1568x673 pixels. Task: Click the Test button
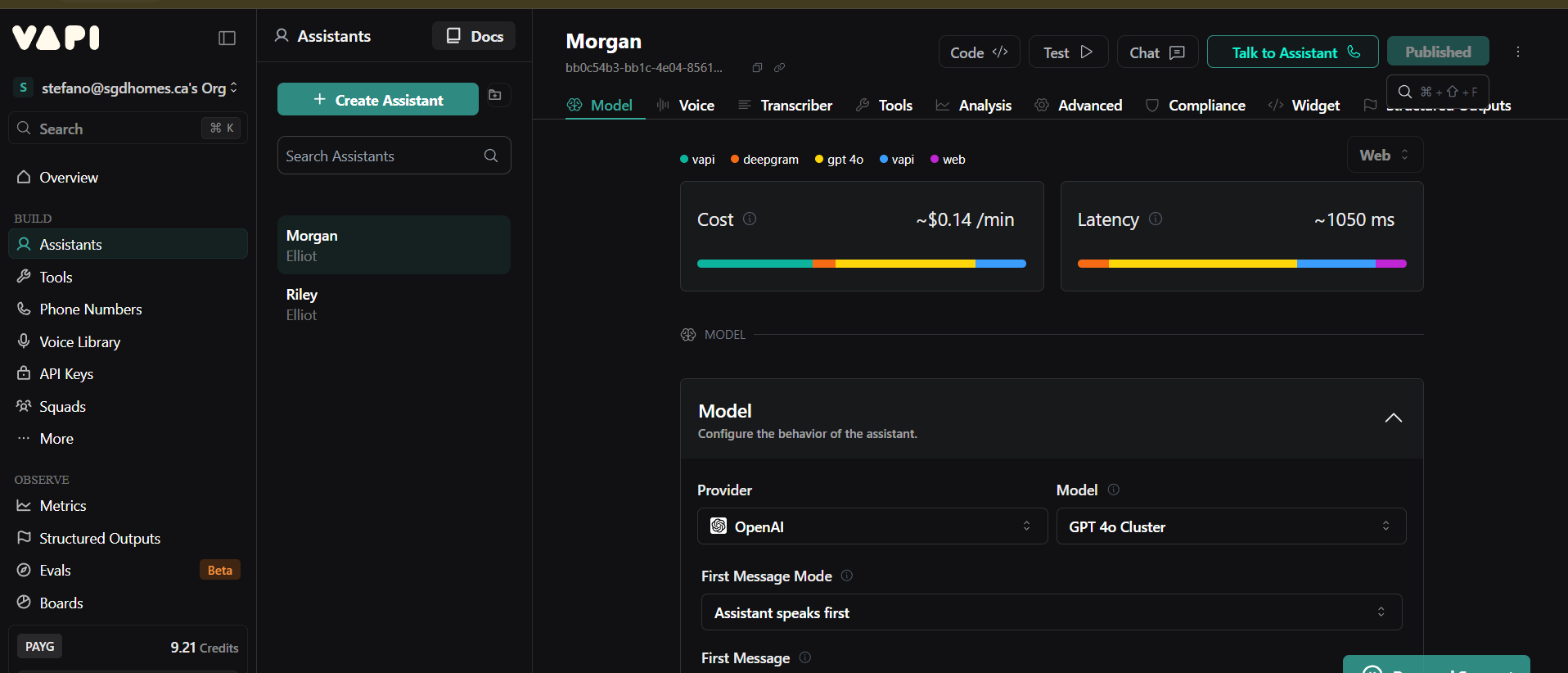point(1068,52)
